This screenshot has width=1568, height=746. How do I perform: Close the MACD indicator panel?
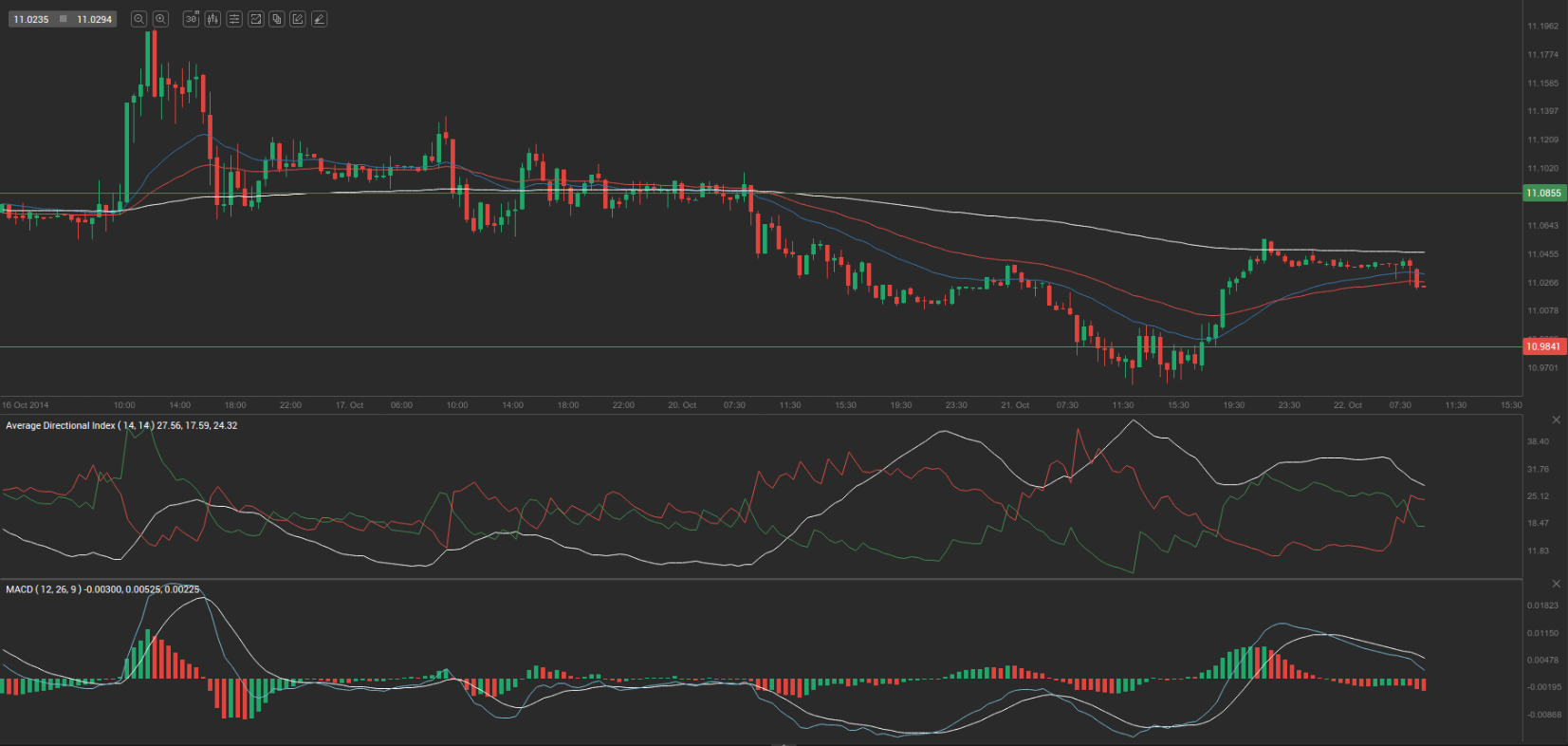(x=1556, y=584)
